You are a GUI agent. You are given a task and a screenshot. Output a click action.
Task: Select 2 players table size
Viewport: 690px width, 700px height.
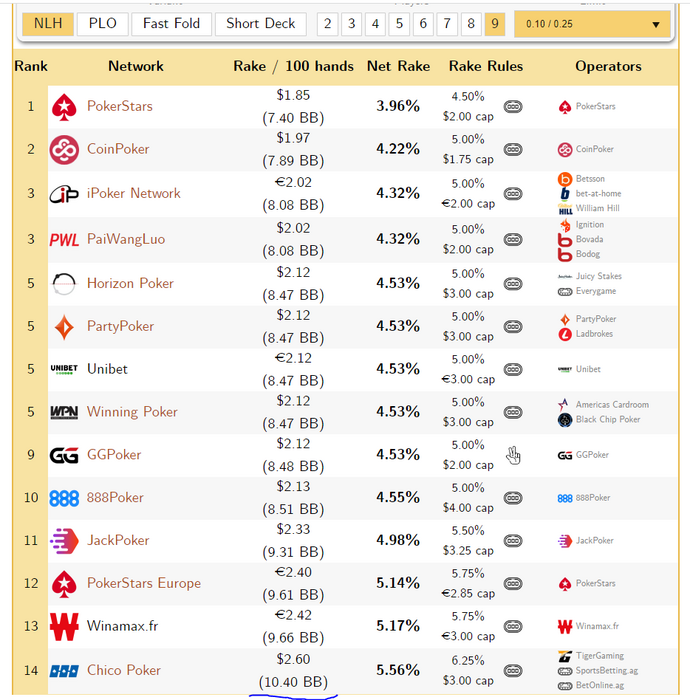coord(327,24)
